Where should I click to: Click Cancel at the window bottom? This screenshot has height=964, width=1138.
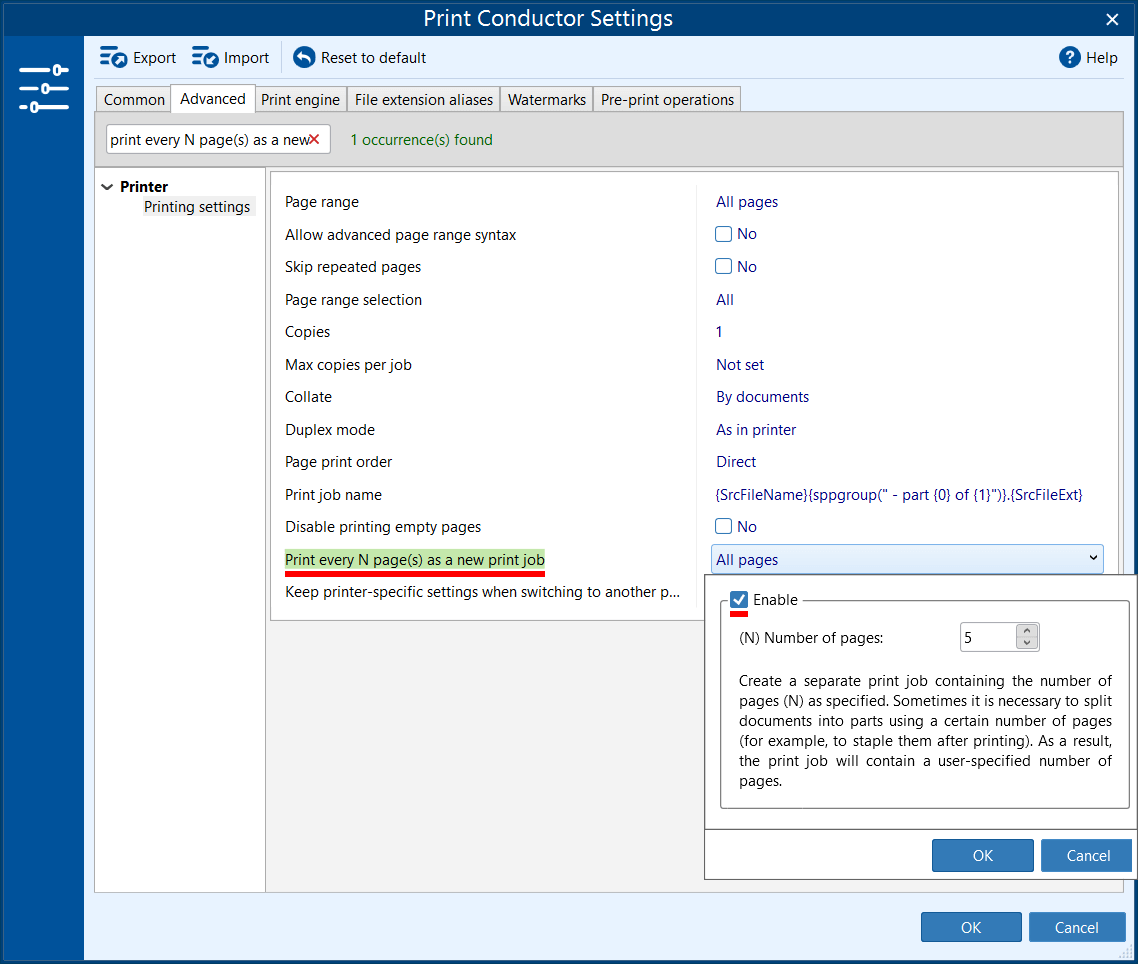coord(1076,927)
